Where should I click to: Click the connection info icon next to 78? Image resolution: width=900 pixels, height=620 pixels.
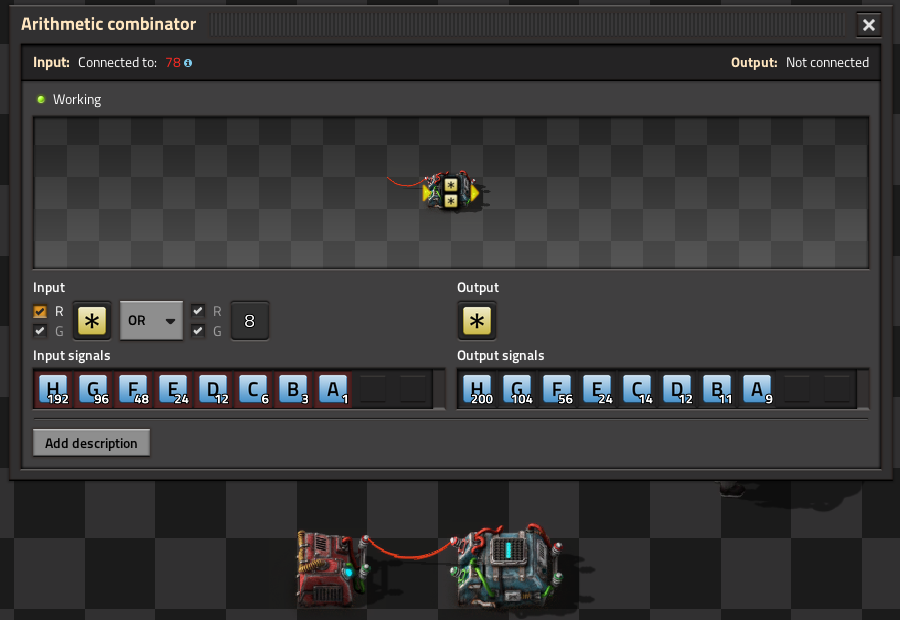(188, 63)
